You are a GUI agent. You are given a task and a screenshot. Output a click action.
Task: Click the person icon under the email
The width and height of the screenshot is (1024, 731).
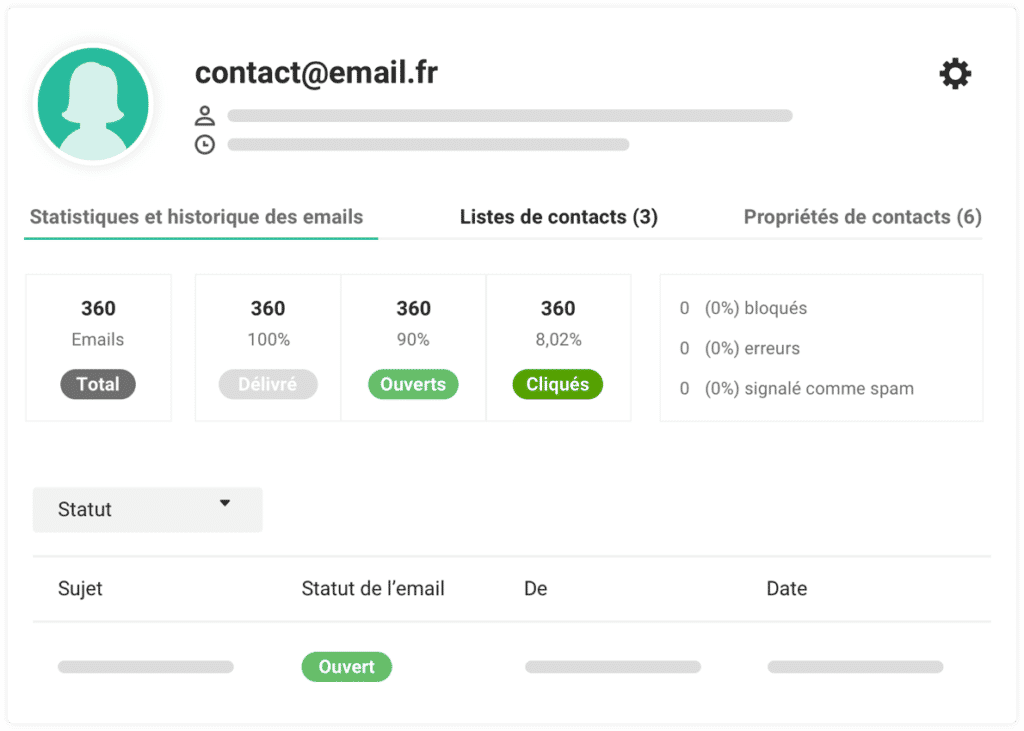pyautogui.click(x=204, y=116)
